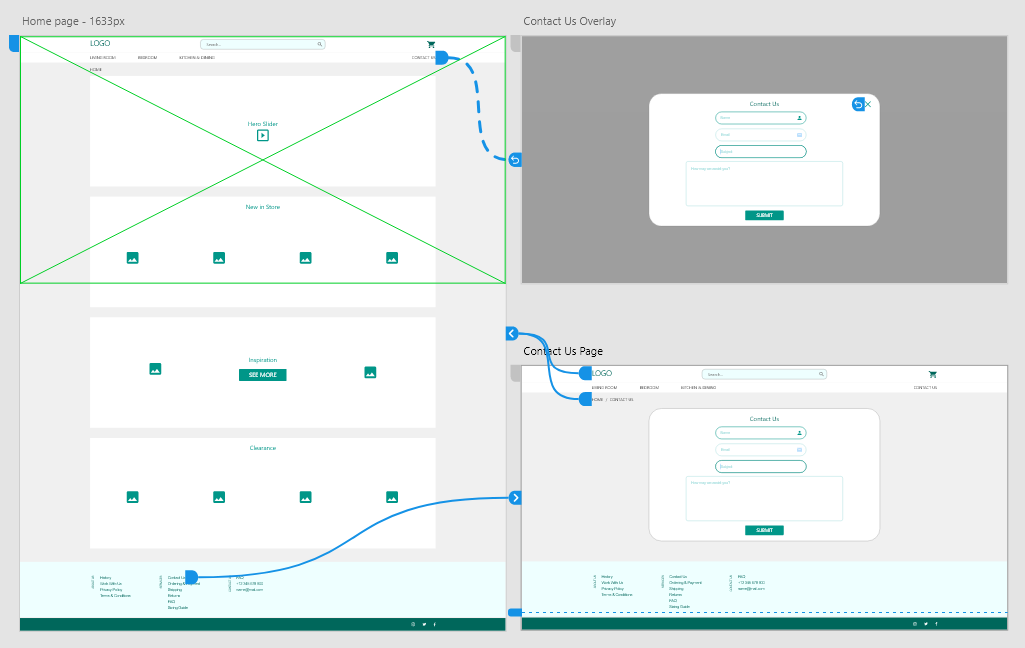
Task: Select the Subject field in Contact Us Overlay
Action: (761, 152)
